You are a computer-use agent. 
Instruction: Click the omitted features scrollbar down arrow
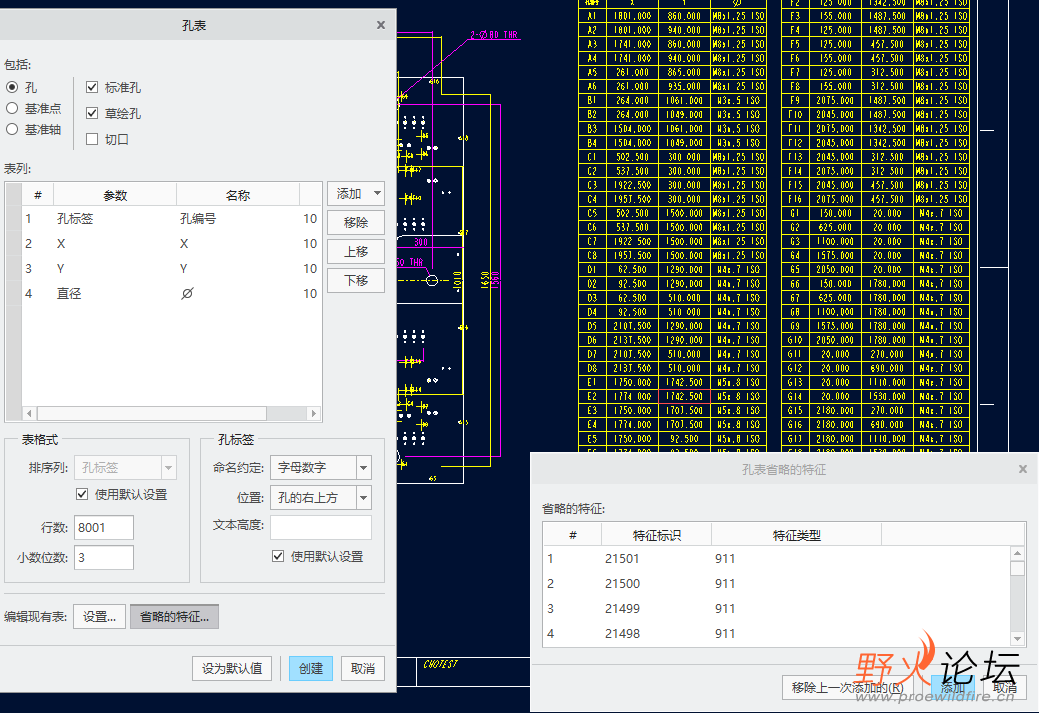coord(1018,639)
